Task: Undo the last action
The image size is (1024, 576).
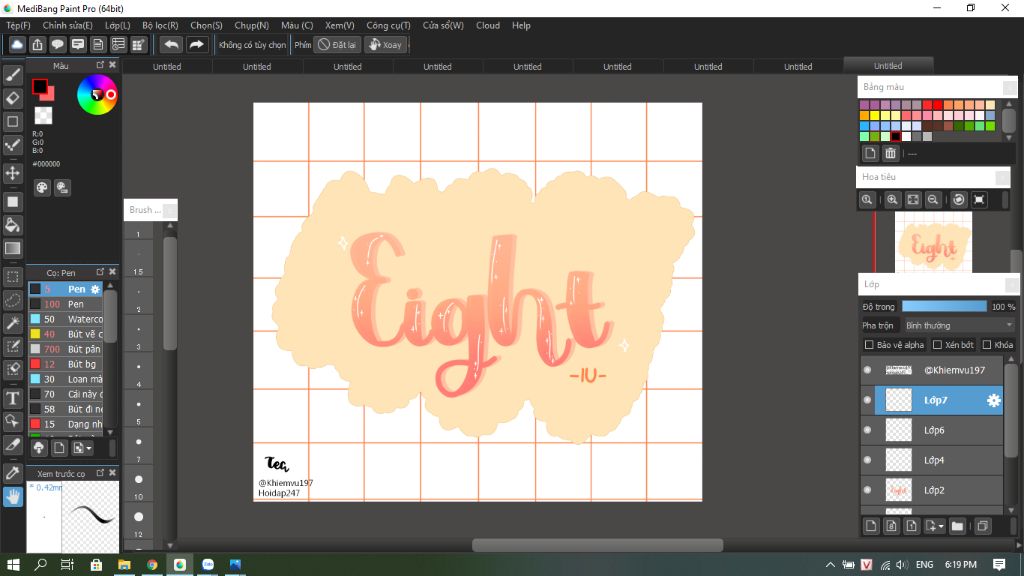Action: [171, 44]
